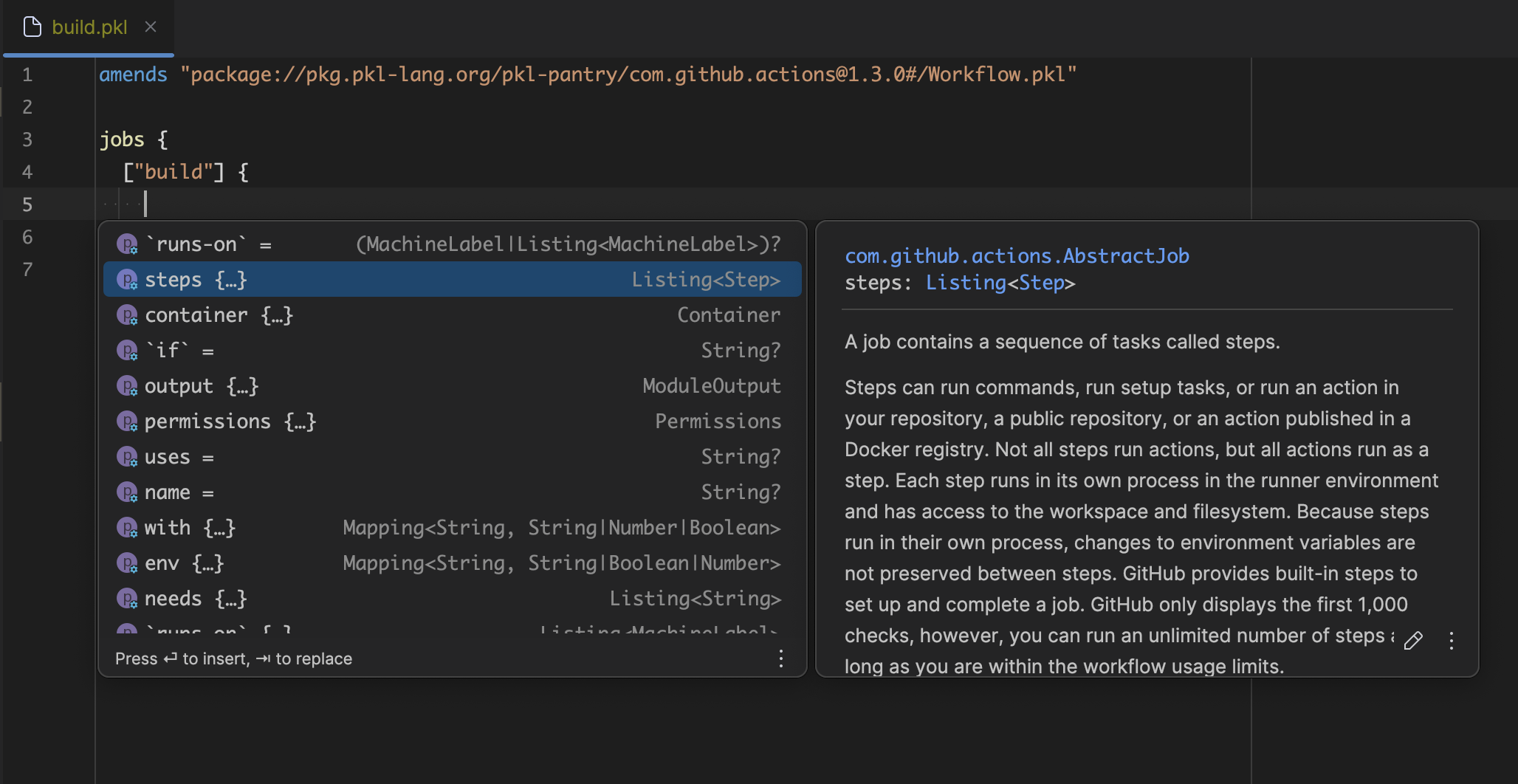Click the property icon beside "container" suggestion
Screen dimensions: 1518x784
click(x=127, y=314)
